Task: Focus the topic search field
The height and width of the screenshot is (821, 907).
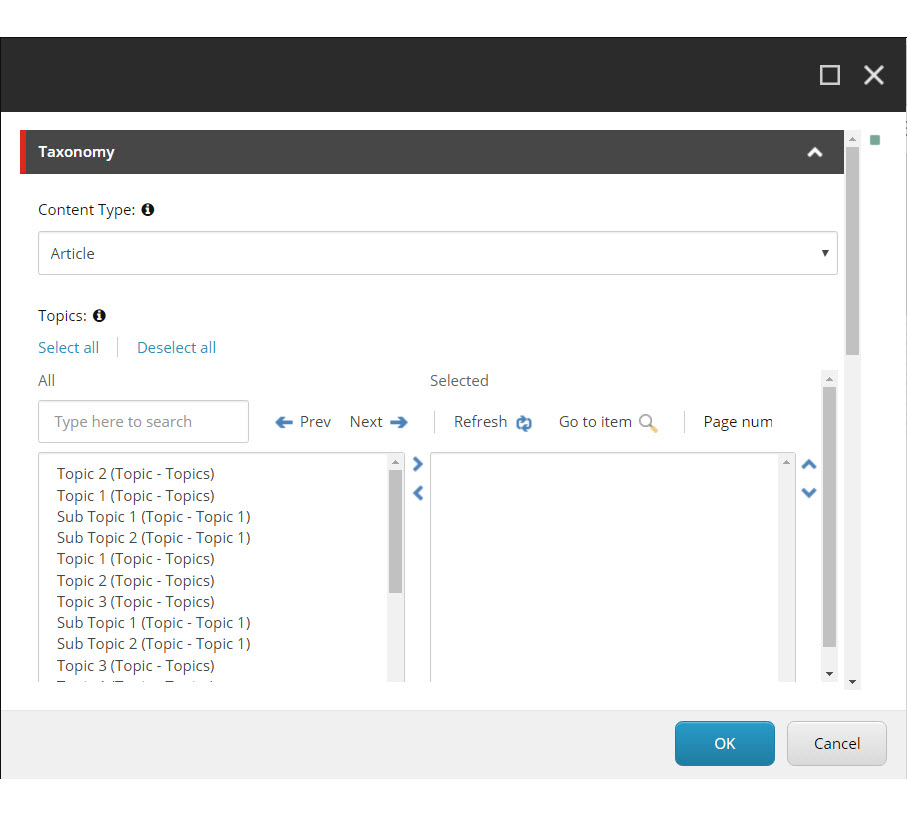Action: pyautogui.click(x=143, y=422)
